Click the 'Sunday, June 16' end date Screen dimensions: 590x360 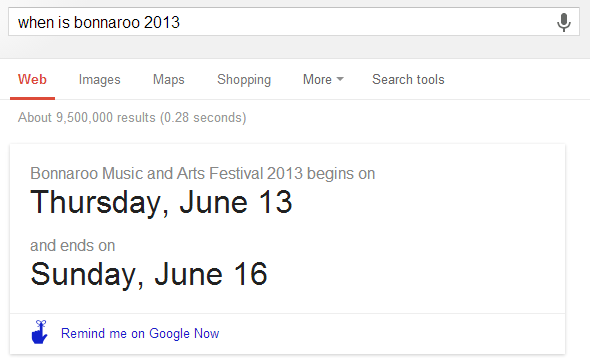click(149, 274)
